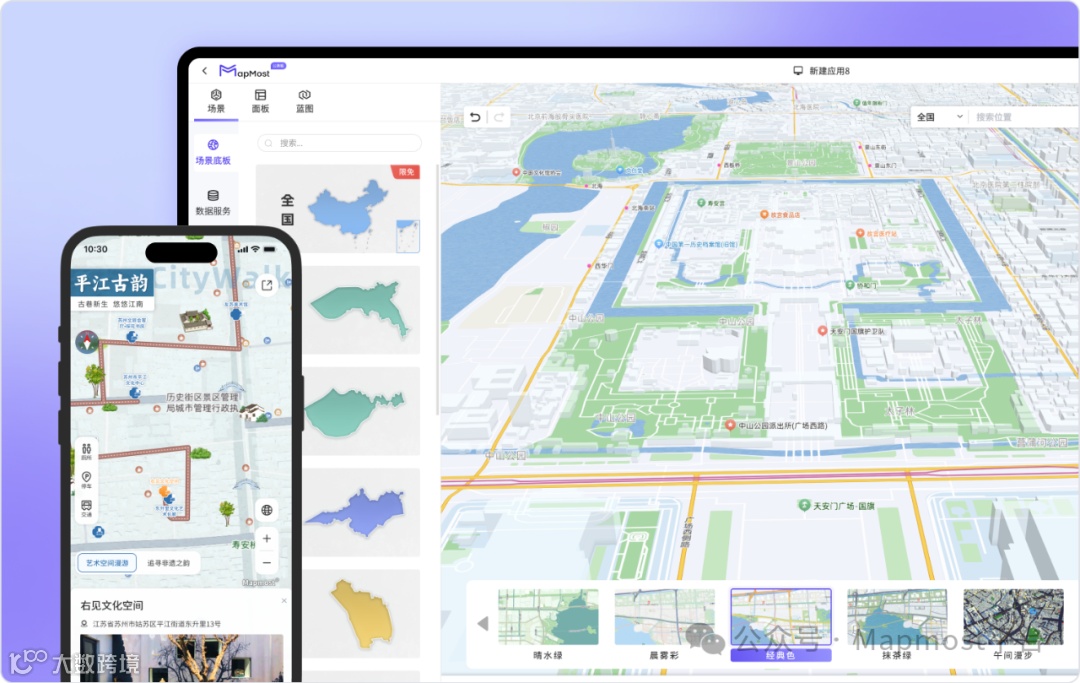Open 数据服务 in the left sidebar

pos(213,202)
